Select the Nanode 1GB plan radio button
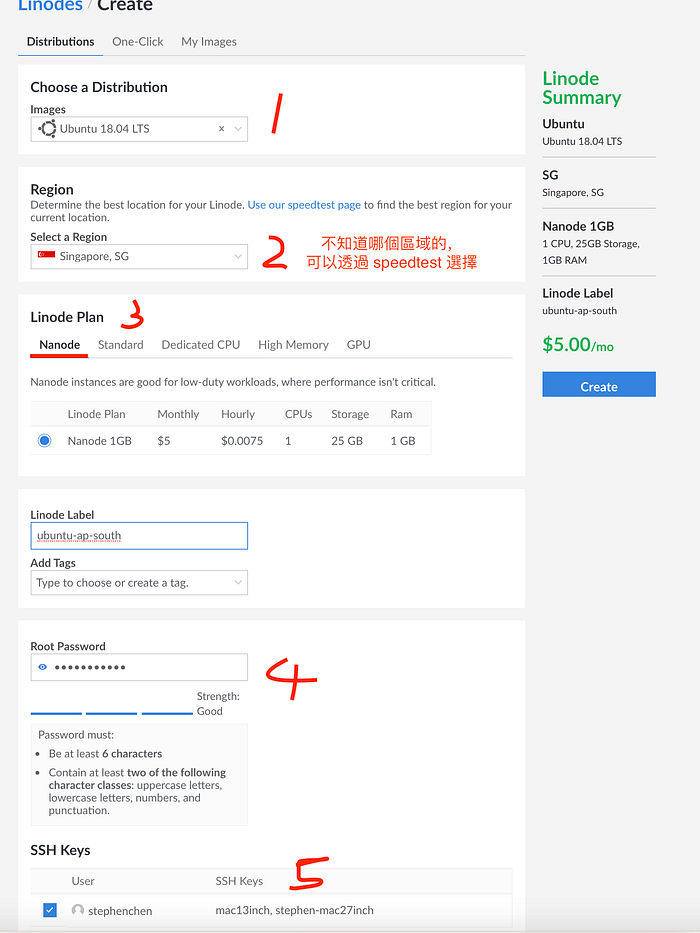The height and width of the screenshot is (933, 700). click(44, 440)
